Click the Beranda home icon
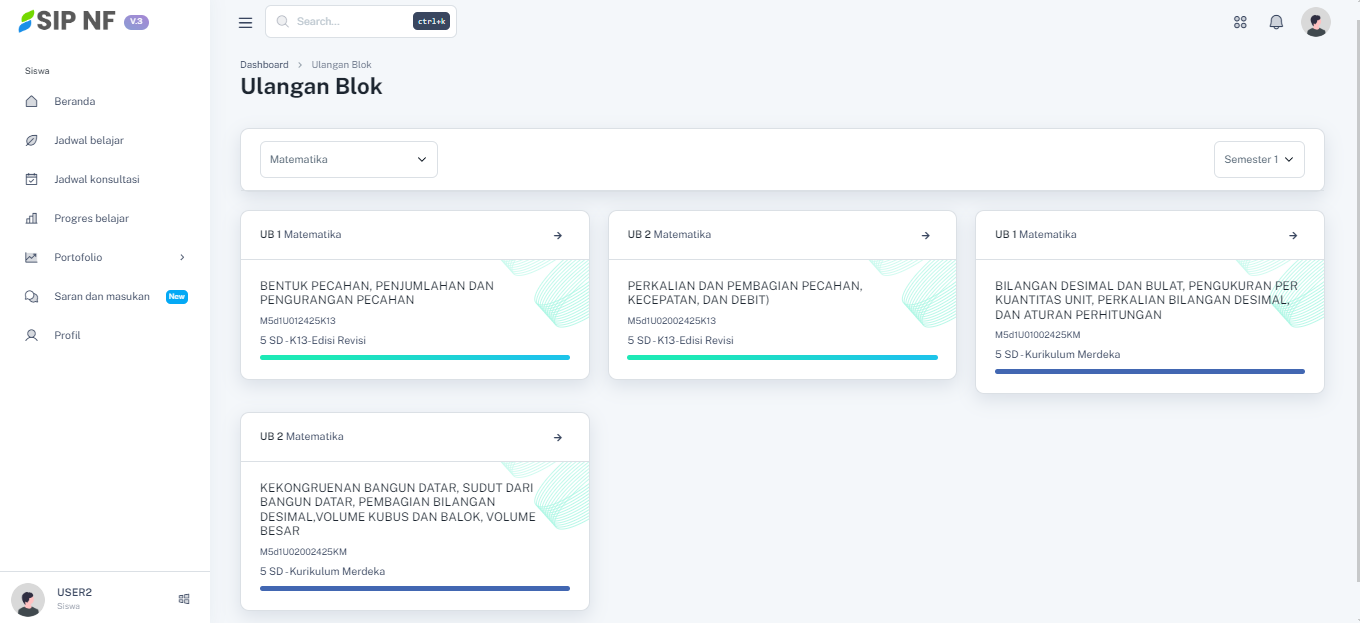 [x=31, y=101]
